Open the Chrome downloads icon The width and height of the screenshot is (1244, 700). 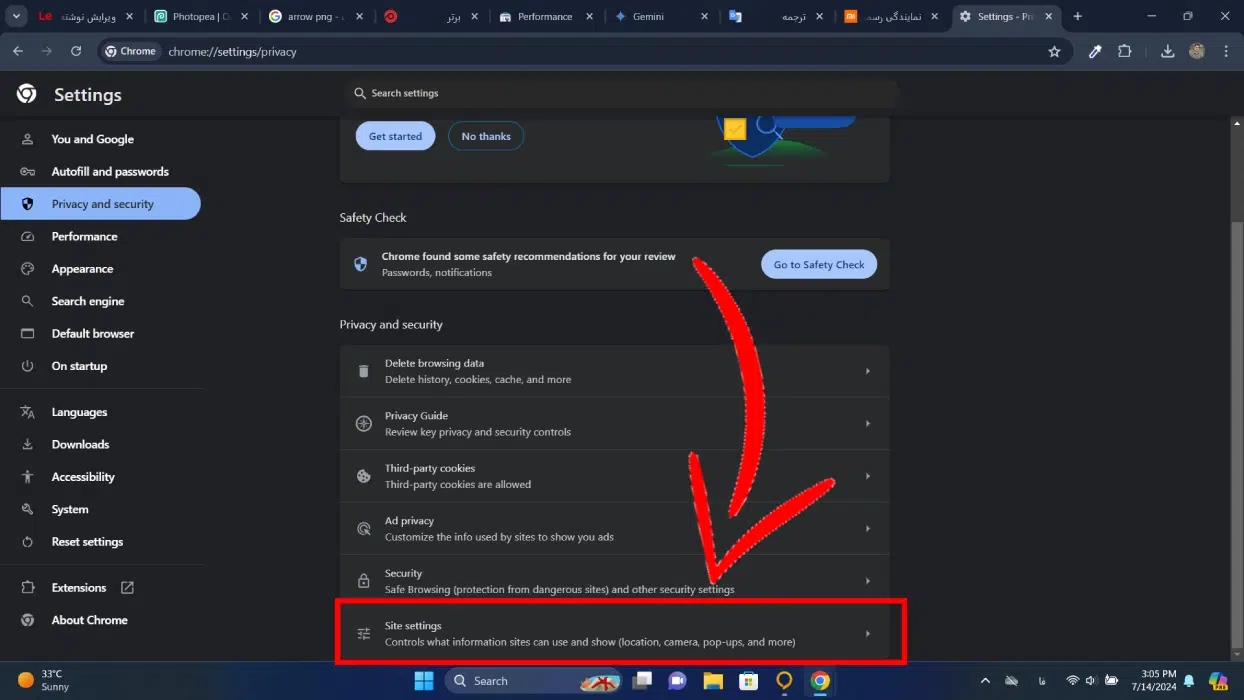1167,51
